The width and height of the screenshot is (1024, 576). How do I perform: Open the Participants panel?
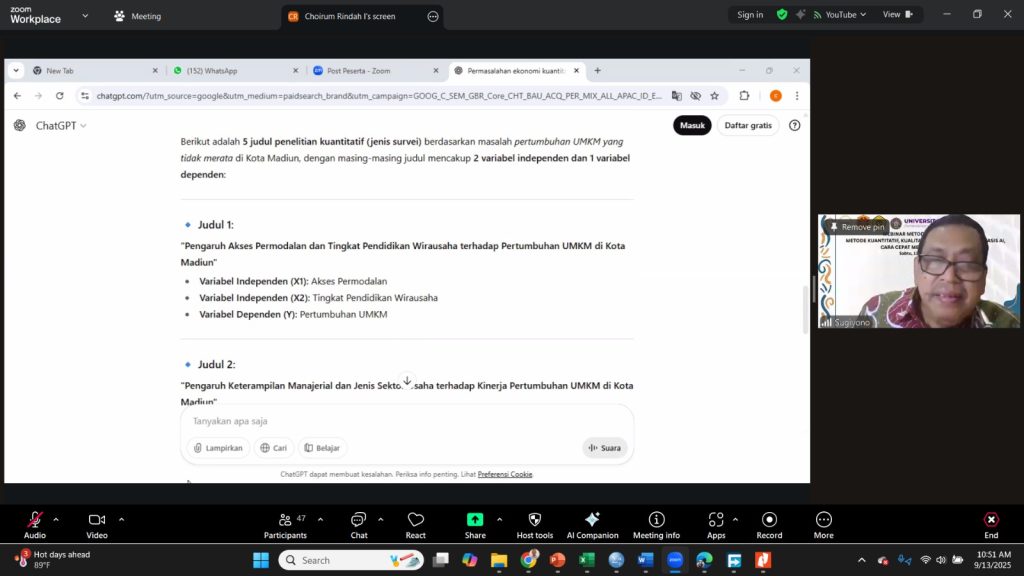pyautogui.click(x=285, y=525)
